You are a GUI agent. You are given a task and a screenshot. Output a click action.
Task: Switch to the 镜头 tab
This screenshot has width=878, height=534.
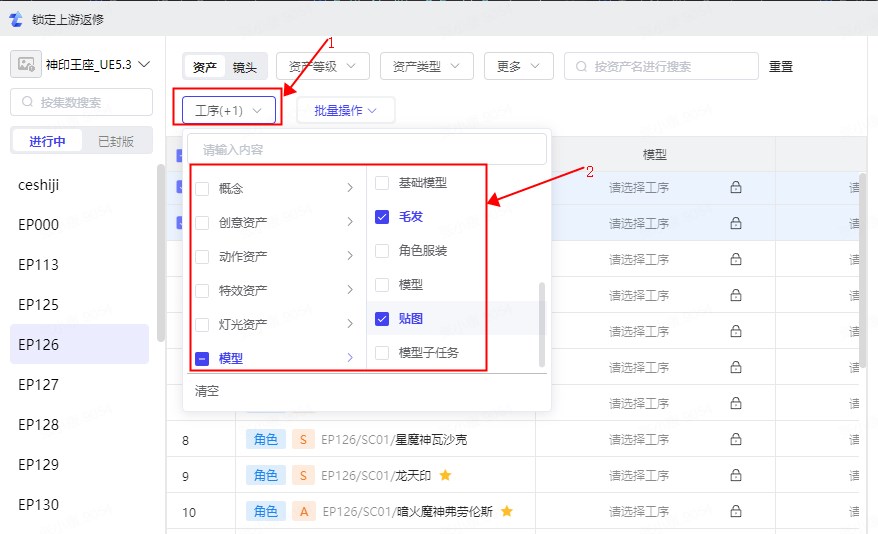[x=245, y=67]
